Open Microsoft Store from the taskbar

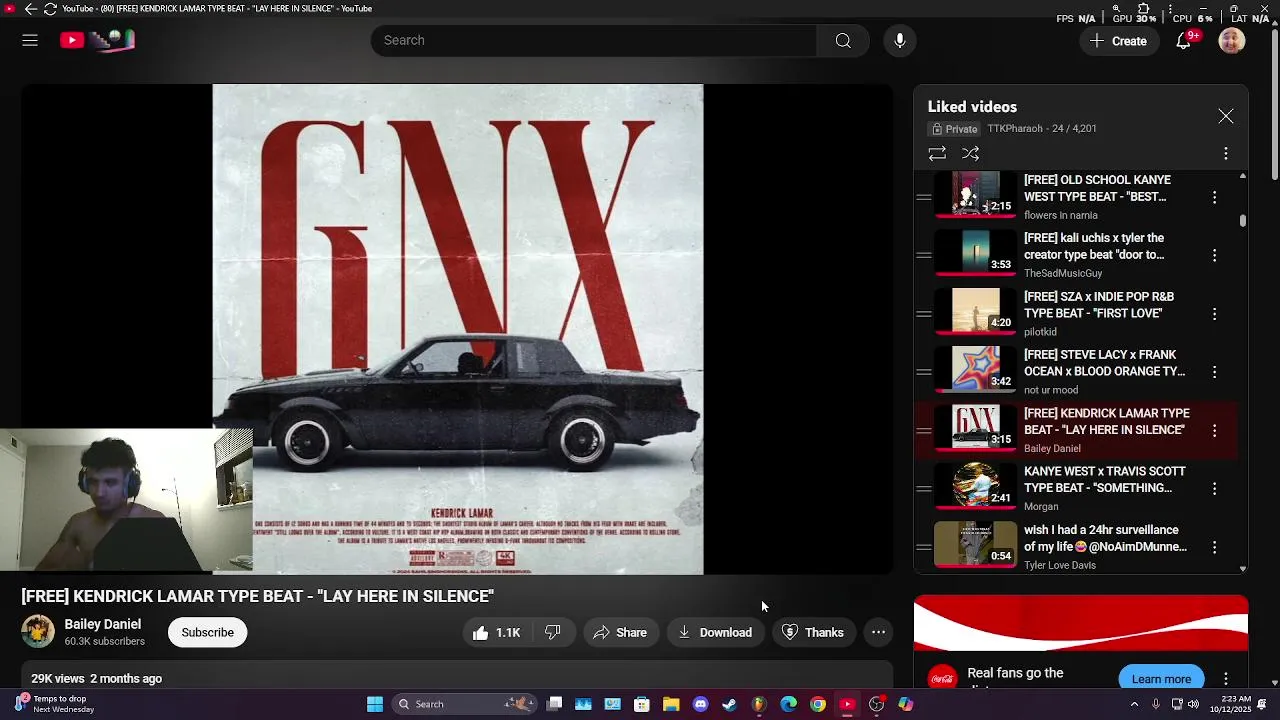pos(642,704)
